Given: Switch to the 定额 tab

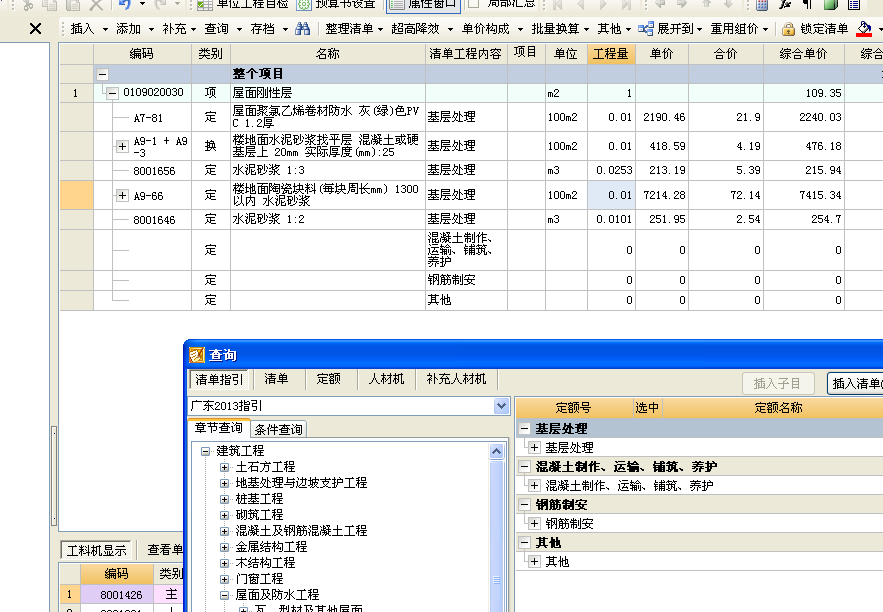Looking at the screenshot, I should pos(328,379).
